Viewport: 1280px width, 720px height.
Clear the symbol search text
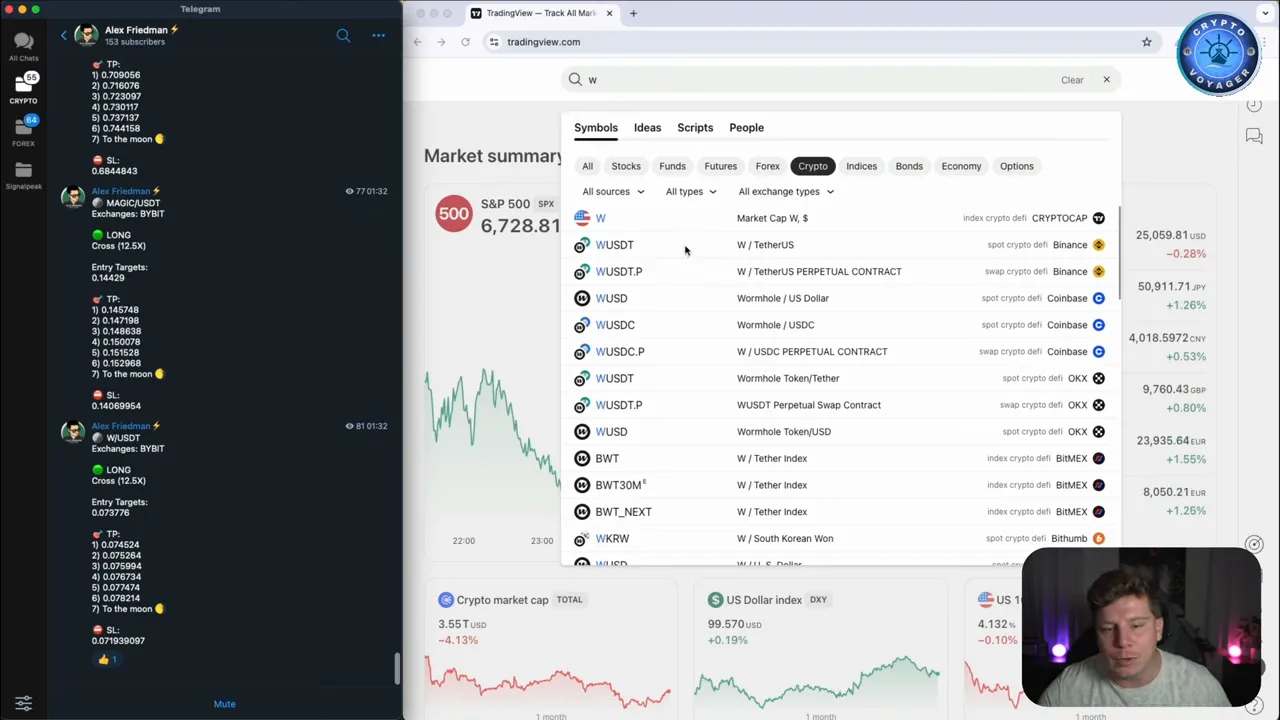pyautogui.click(x=1072, y=80)
